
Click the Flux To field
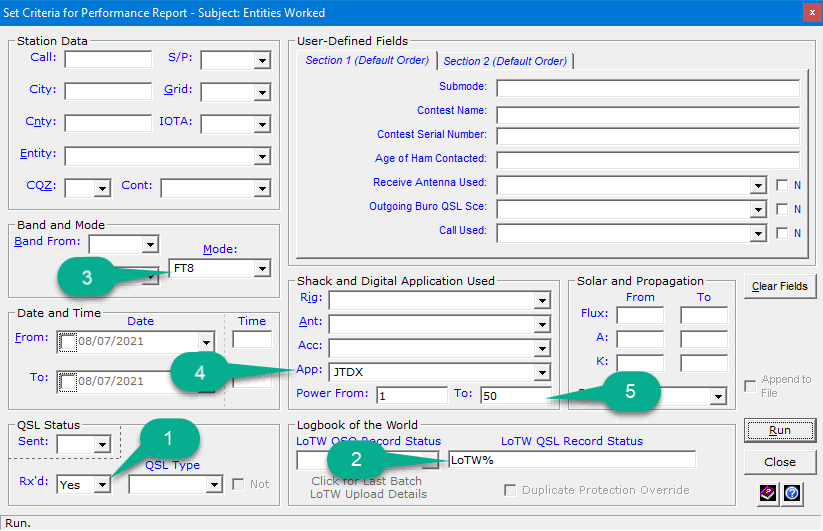tap(704, 315)
